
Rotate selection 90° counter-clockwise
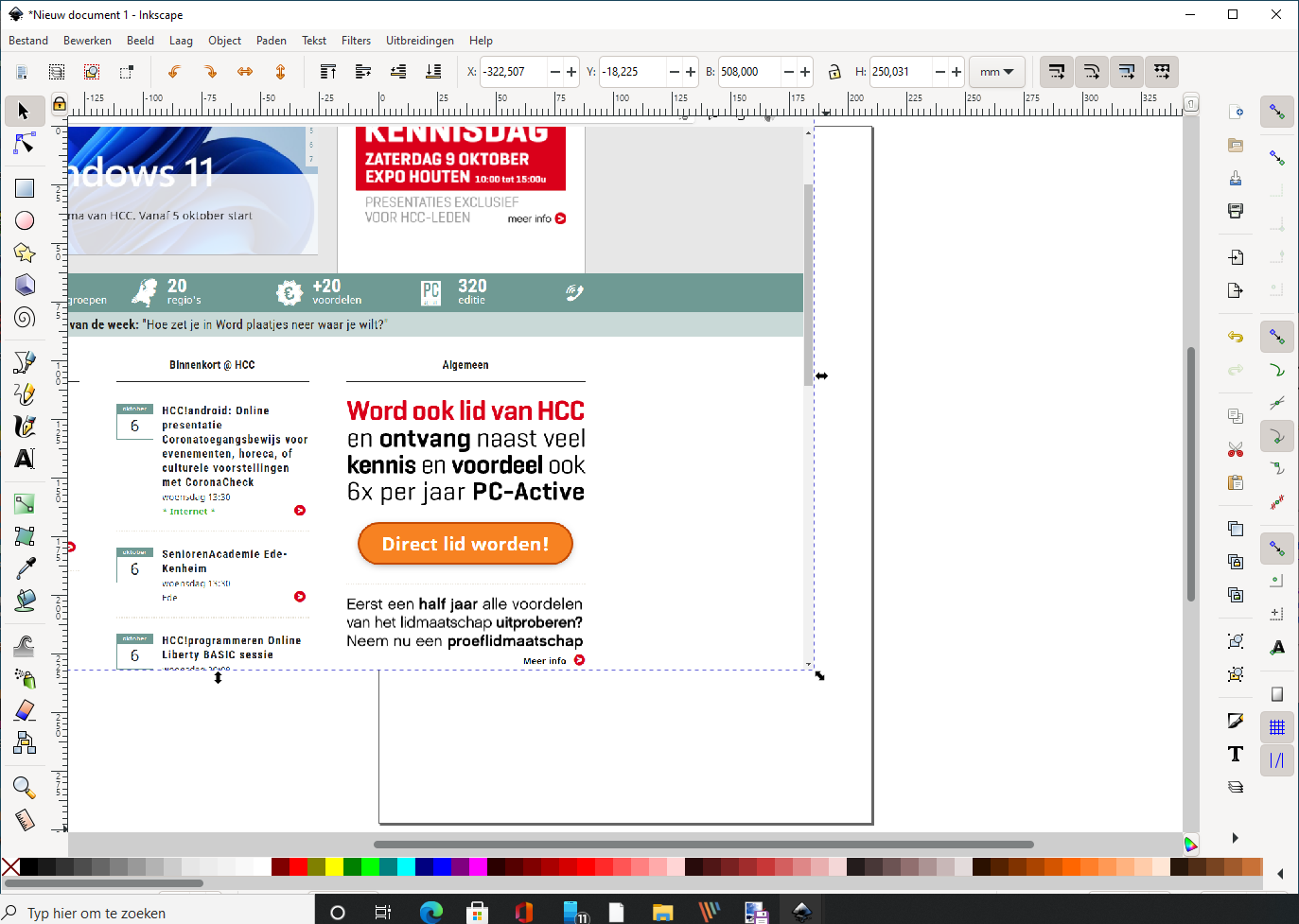pyautogui.click(x=174, y=72)
